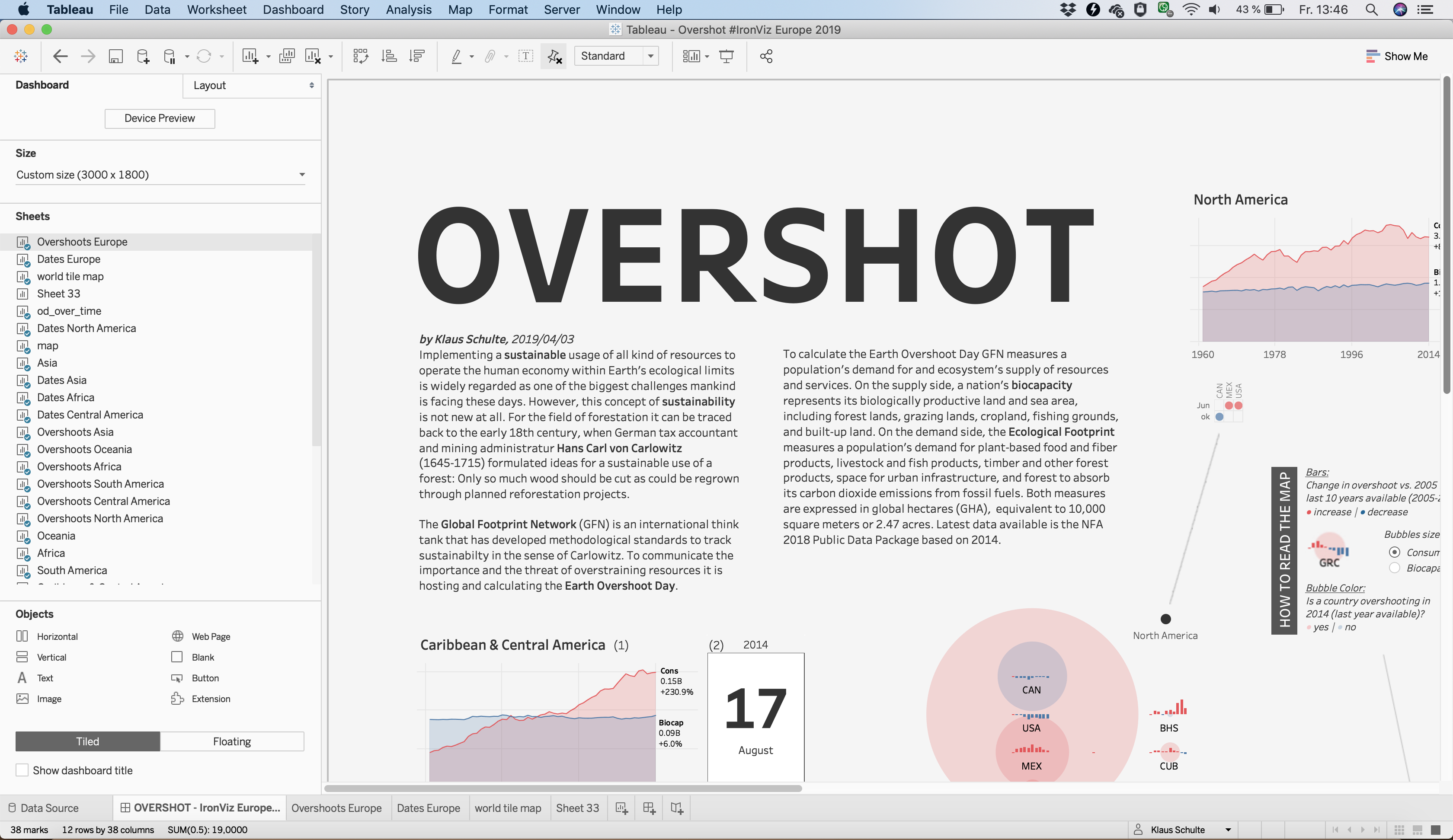Open the Analysis menu
The image size is (1453, 840).
(x=408, y=9)
